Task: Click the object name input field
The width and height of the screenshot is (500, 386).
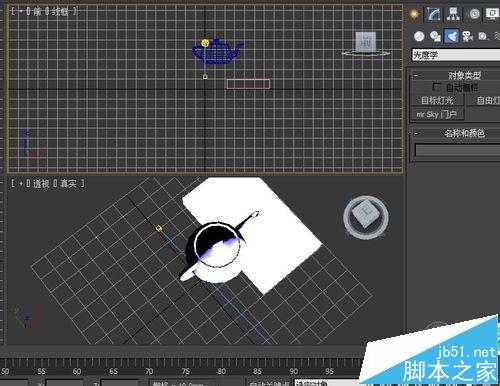Action: click(x=457, y=150)
